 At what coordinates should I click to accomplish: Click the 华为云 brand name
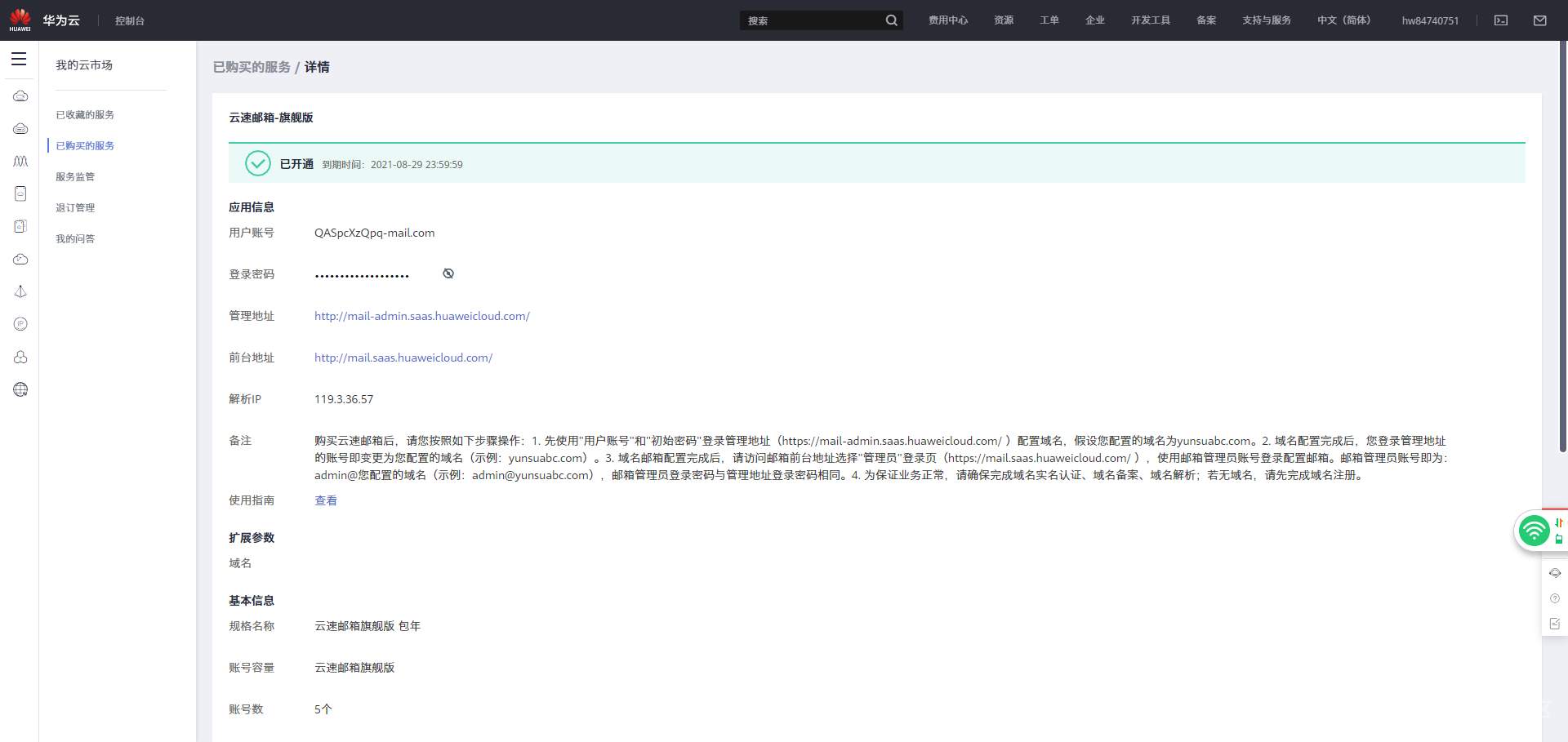pyautogui.click(x=61, y=20)
